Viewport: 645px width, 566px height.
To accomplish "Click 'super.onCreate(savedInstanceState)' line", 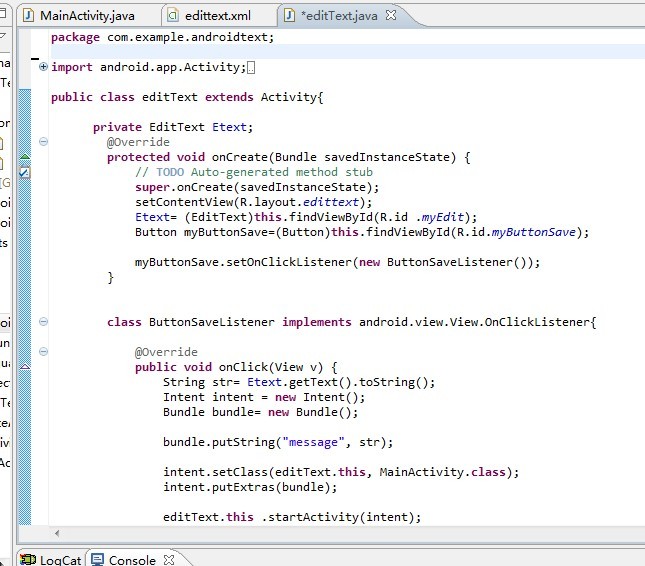I will pos(257,187).
